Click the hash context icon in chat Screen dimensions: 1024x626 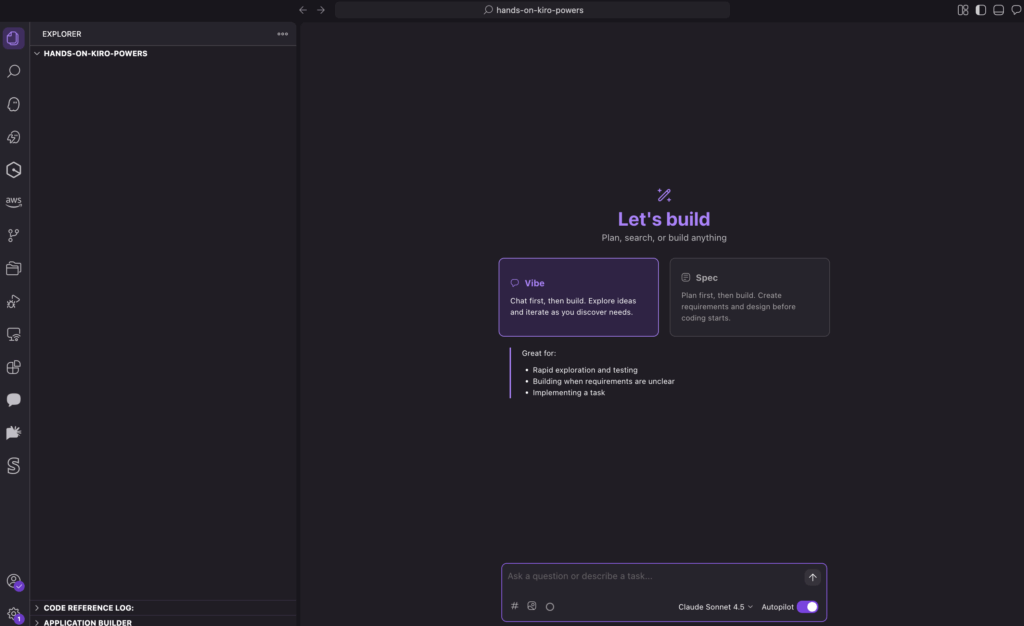515,606
